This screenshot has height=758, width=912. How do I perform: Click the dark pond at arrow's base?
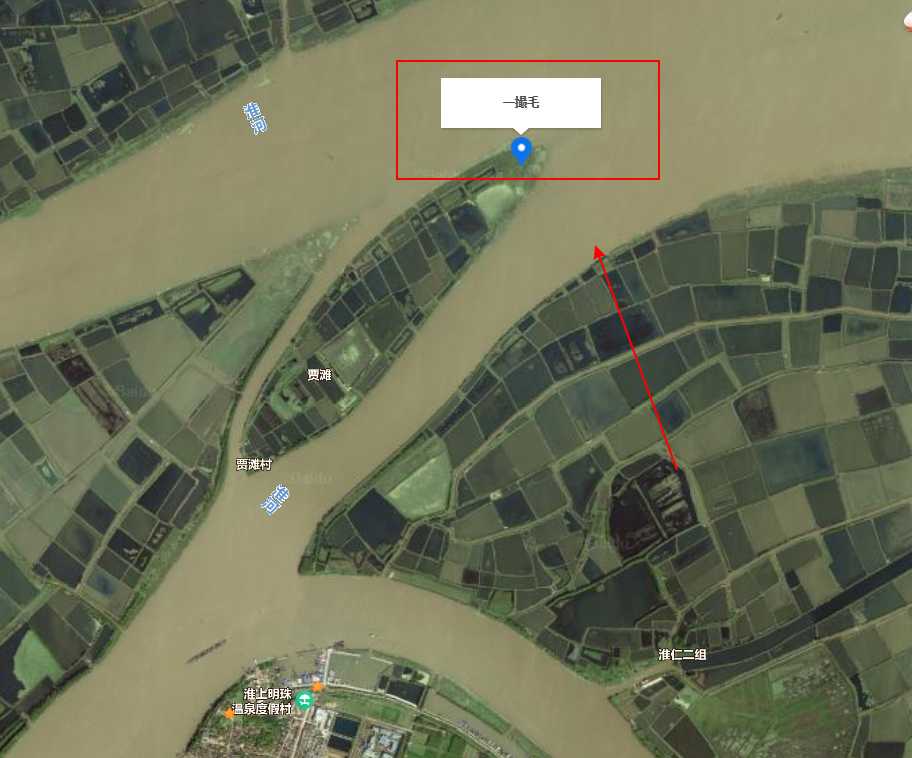pos(649,506)
